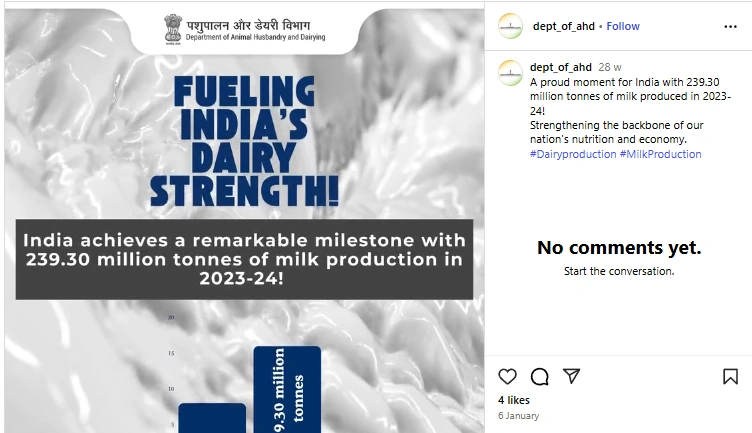Click the 'Fueling India's Dairy Strength' headline image
Viewport: 752px width, 433px height.
point(244,141)
